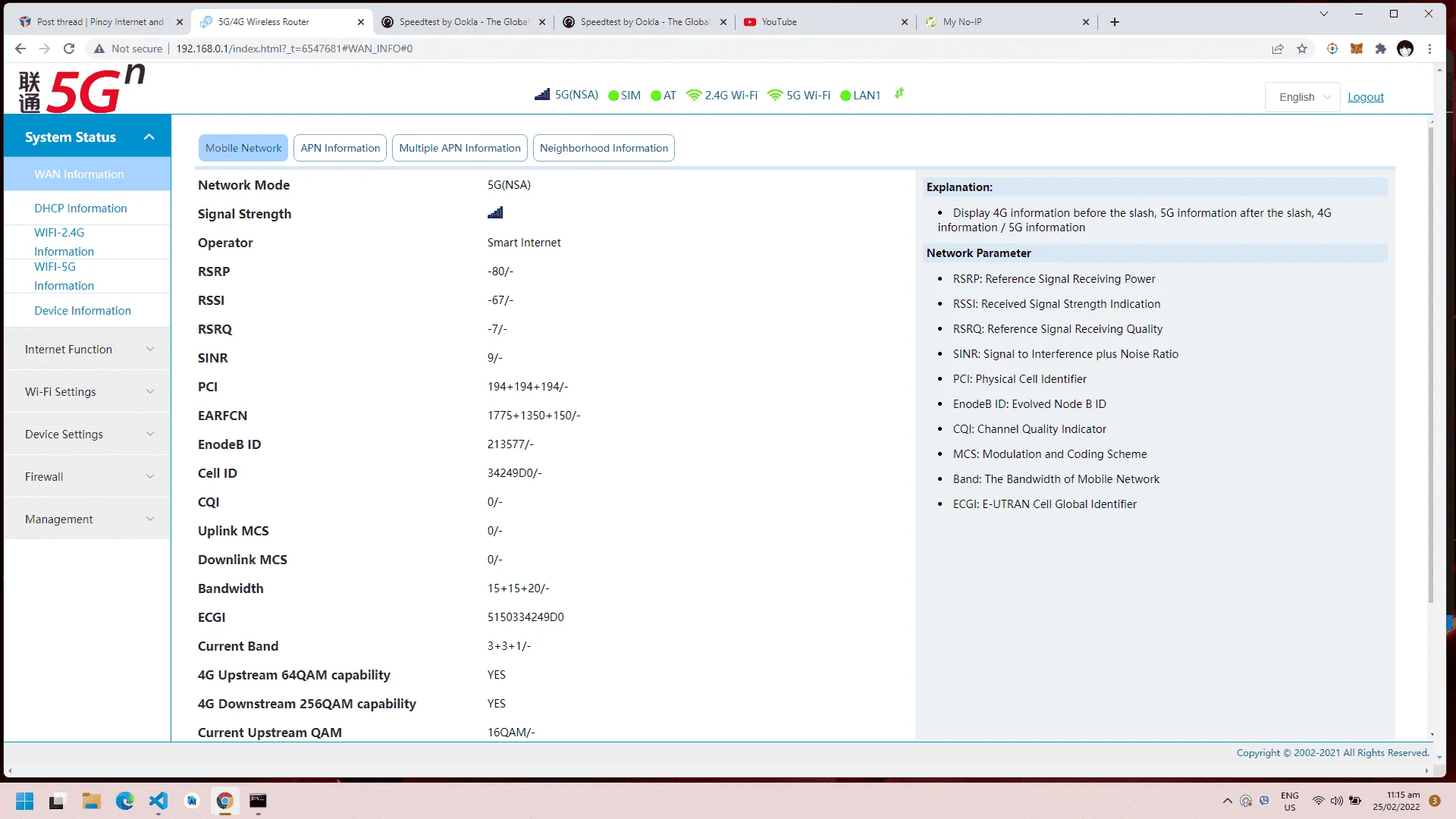Click the Not secure warning icon

click(99, 49)
